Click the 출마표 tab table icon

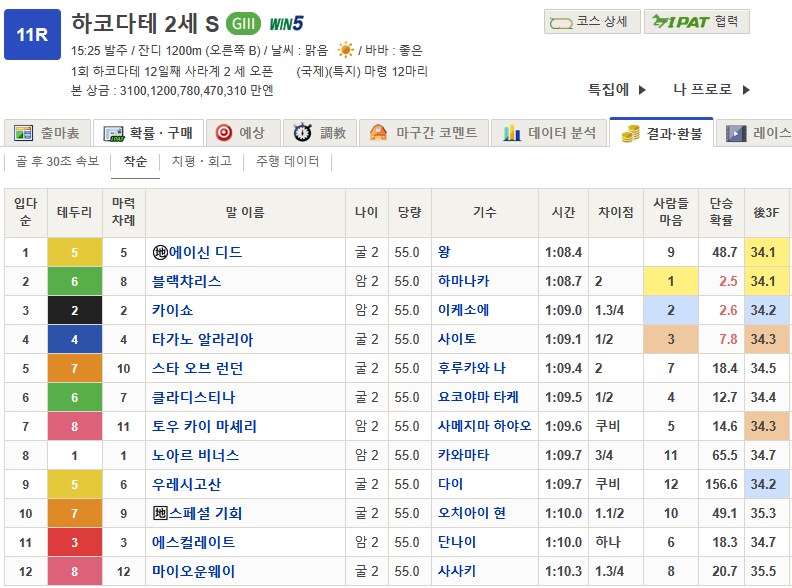23,133
